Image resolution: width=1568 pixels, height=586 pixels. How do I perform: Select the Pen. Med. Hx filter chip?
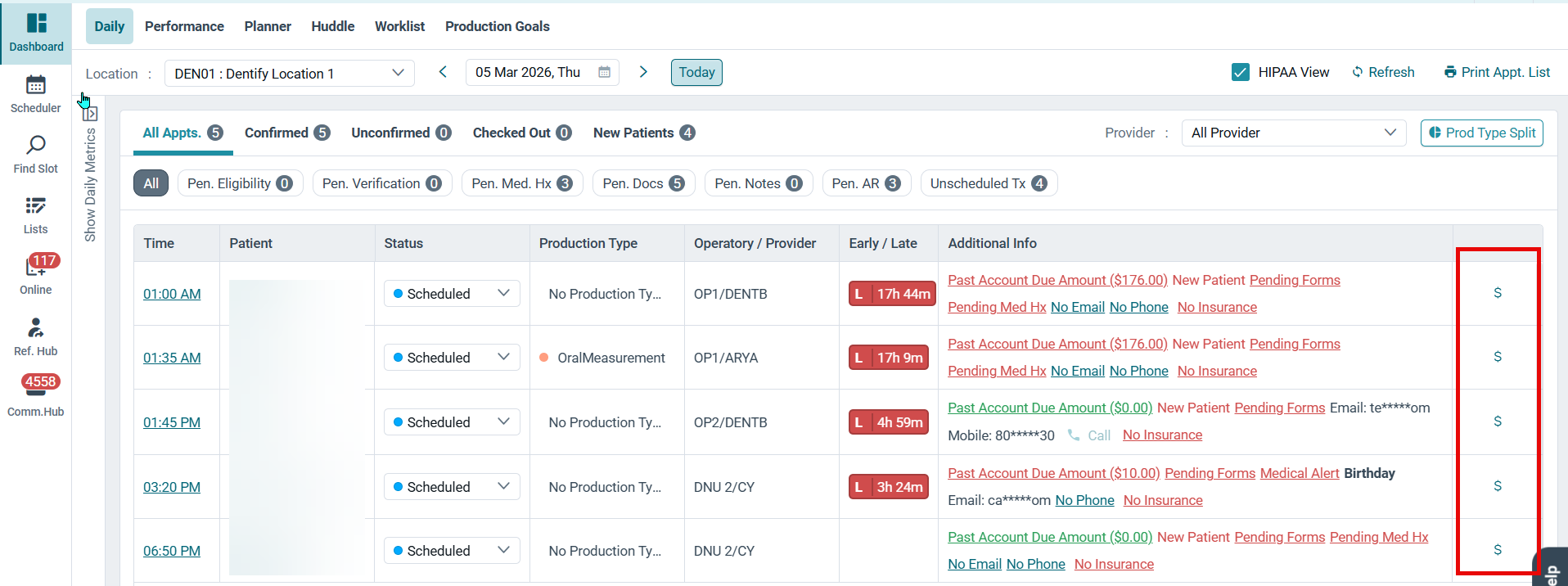[522, 183]
